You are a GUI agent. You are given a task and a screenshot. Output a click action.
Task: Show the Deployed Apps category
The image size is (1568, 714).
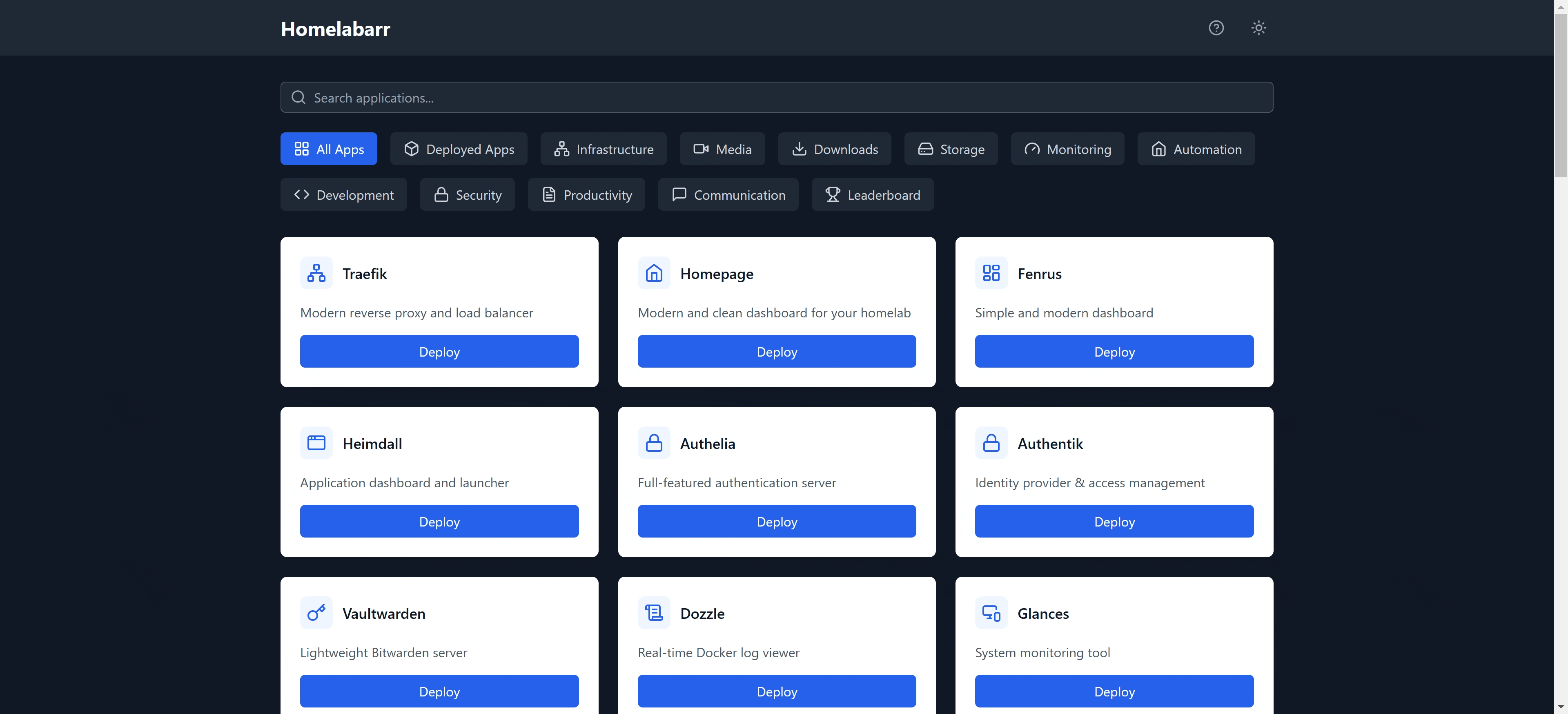click(459, 149)
